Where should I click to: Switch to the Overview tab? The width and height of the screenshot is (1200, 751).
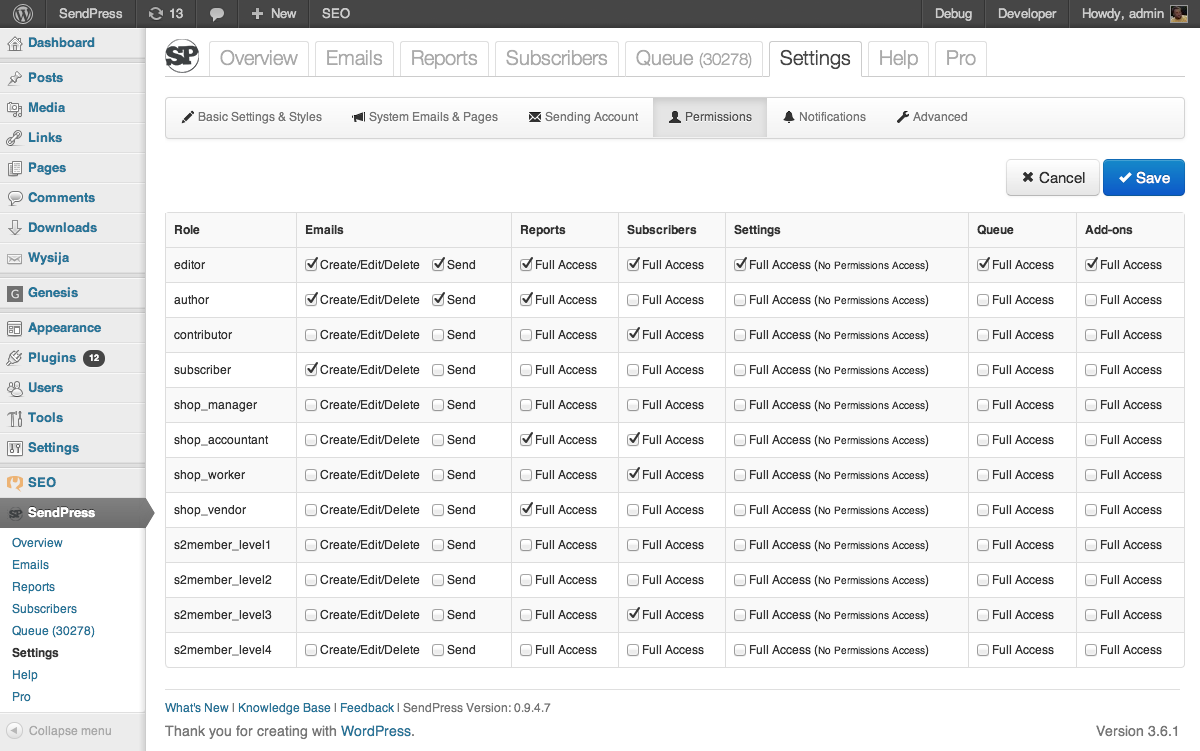pyautogui.click(x=259, y=58)
